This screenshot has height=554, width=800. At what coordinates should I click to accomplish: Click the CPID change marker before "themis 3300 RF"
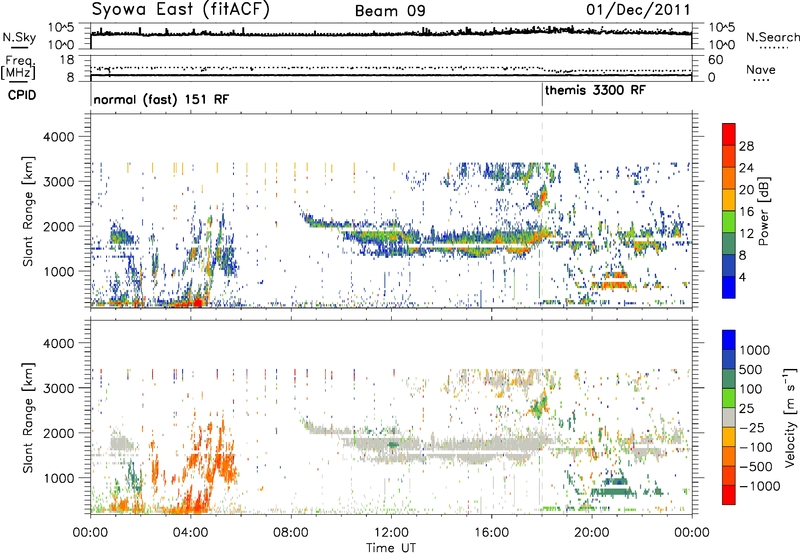[542, 95]
